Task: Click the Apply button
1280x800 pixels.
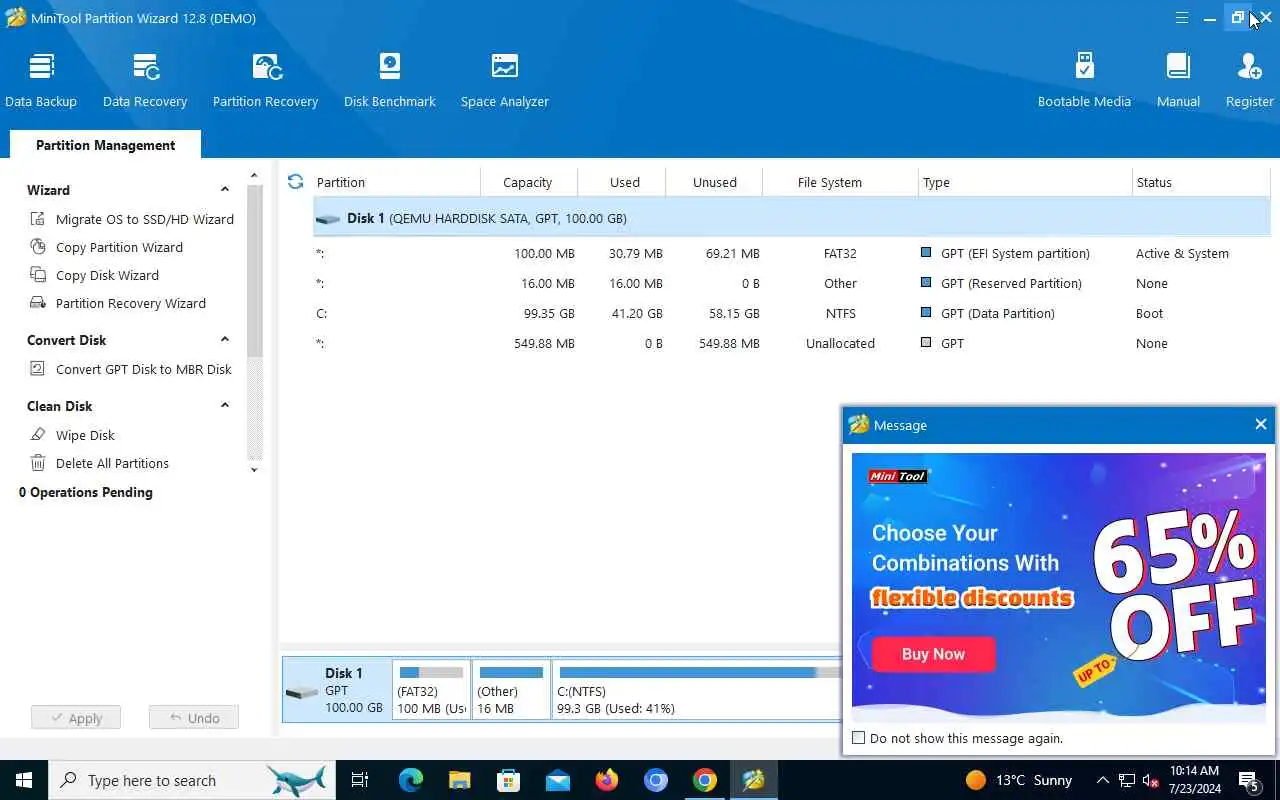Action: 76,718
